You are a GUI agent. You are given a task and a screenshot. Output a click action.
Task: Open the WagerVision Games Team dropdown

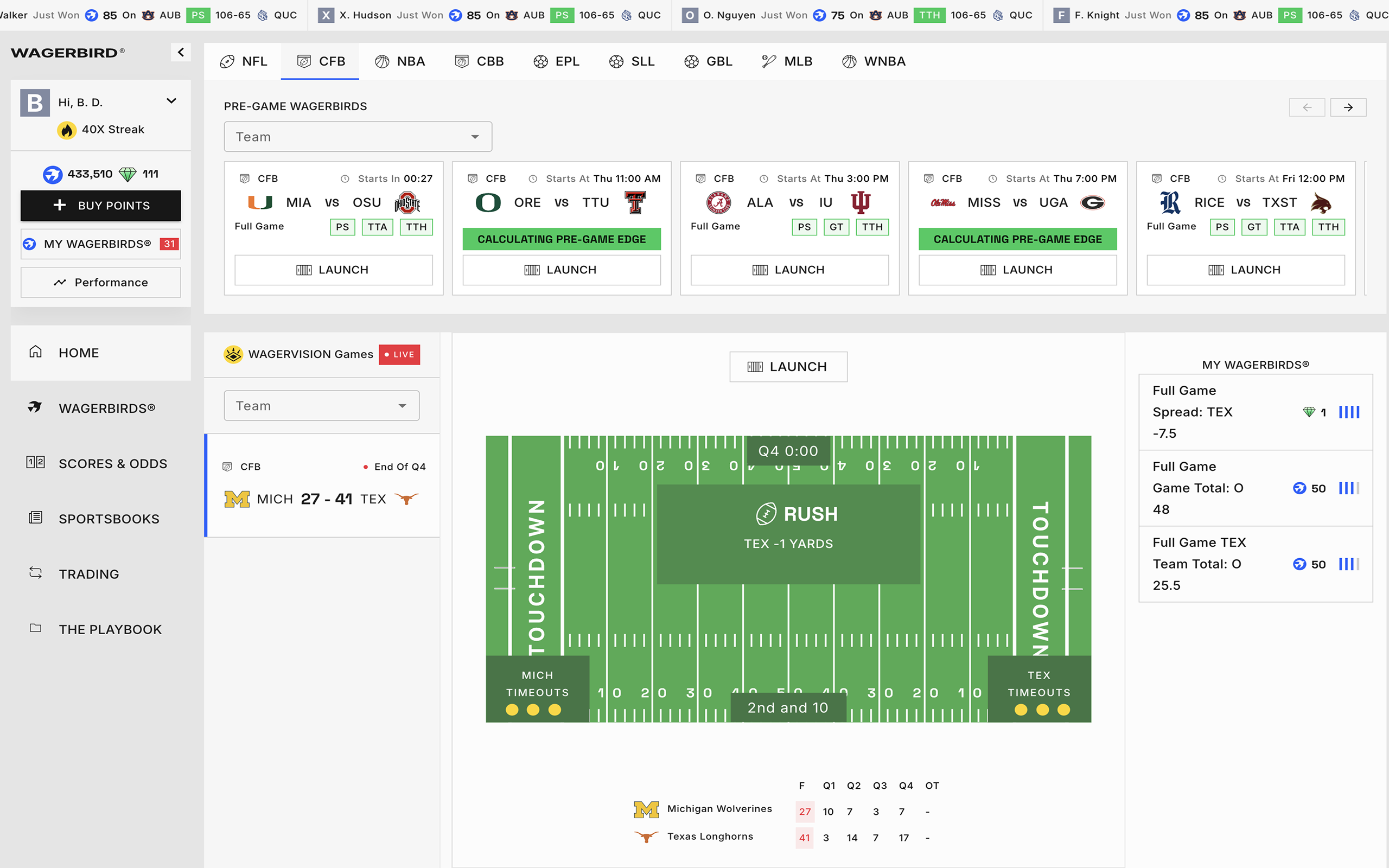321,406
